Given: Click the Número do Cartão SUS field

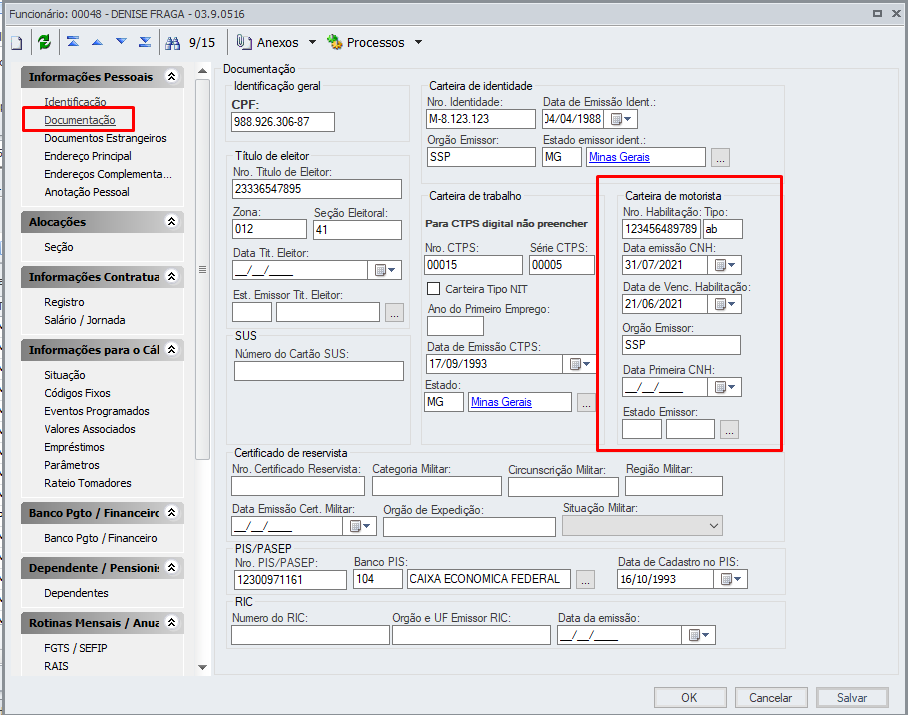Looking at the screenshot, I should tap(318, 371).
